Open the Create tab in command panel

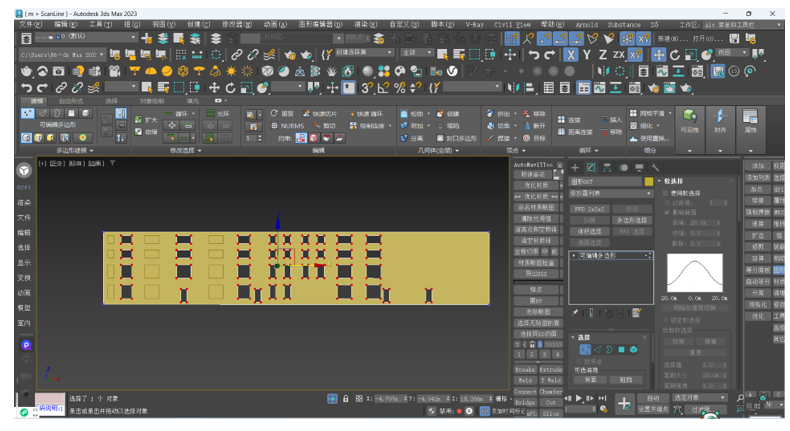click(576, 168)
